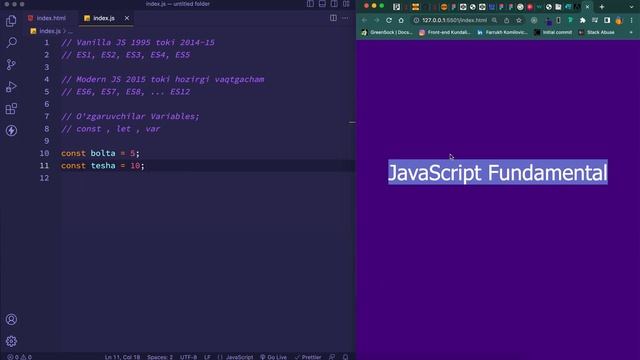Toggle the bottom panel from title bar

tap(322, 4)
